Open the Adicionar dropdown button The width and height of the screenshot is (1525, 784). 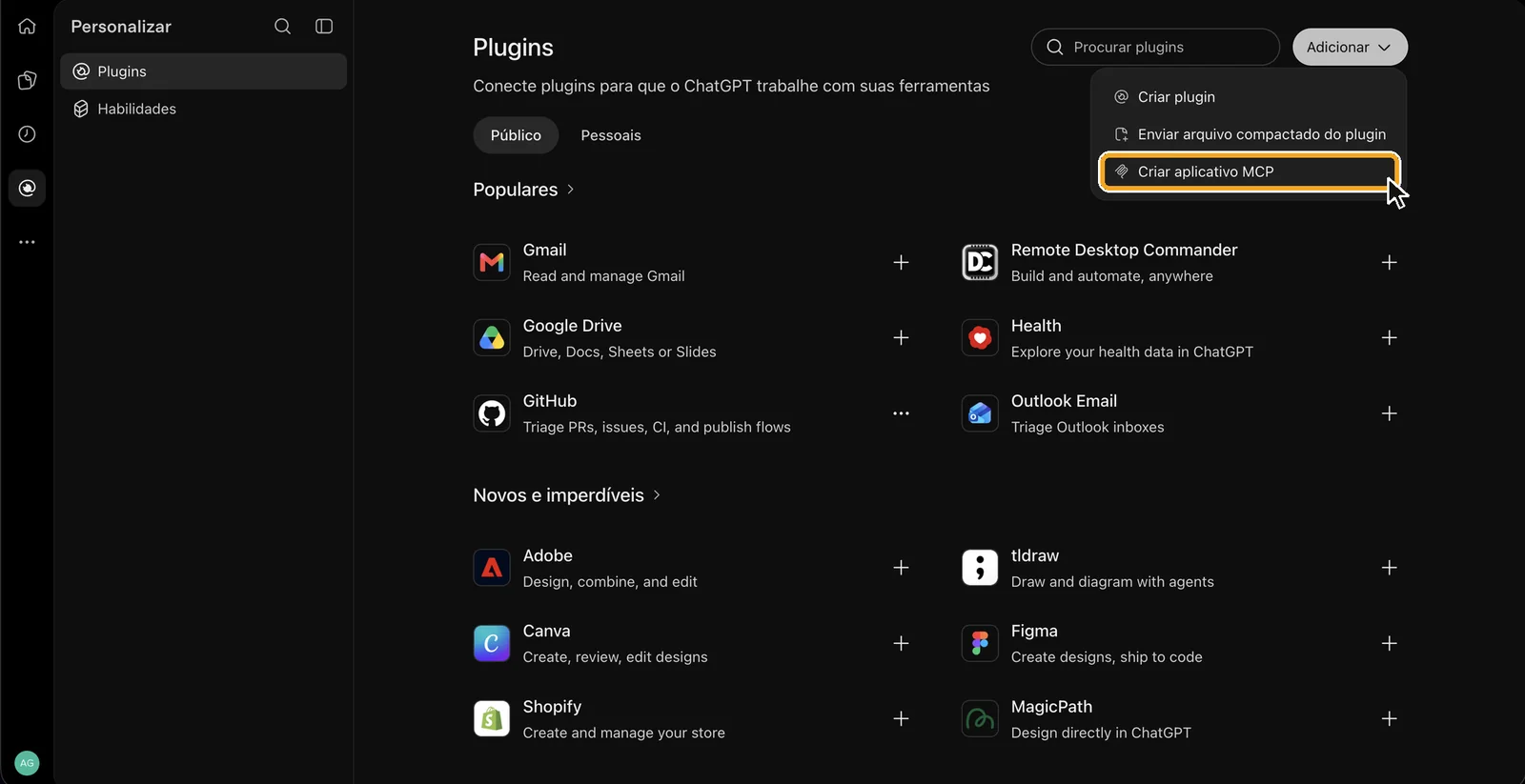(x=1350, y=47)
